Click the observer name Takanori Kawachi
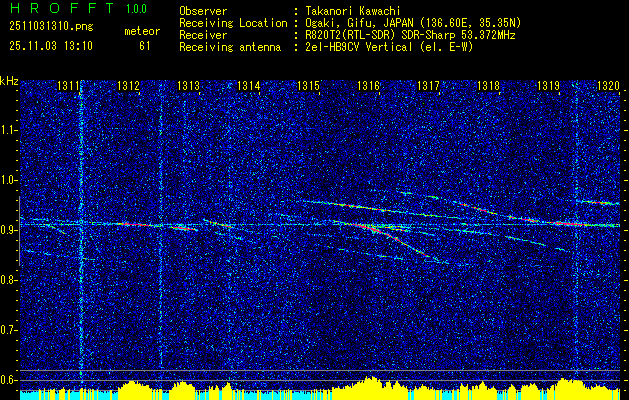629x400 pixels. pos(353,11)
